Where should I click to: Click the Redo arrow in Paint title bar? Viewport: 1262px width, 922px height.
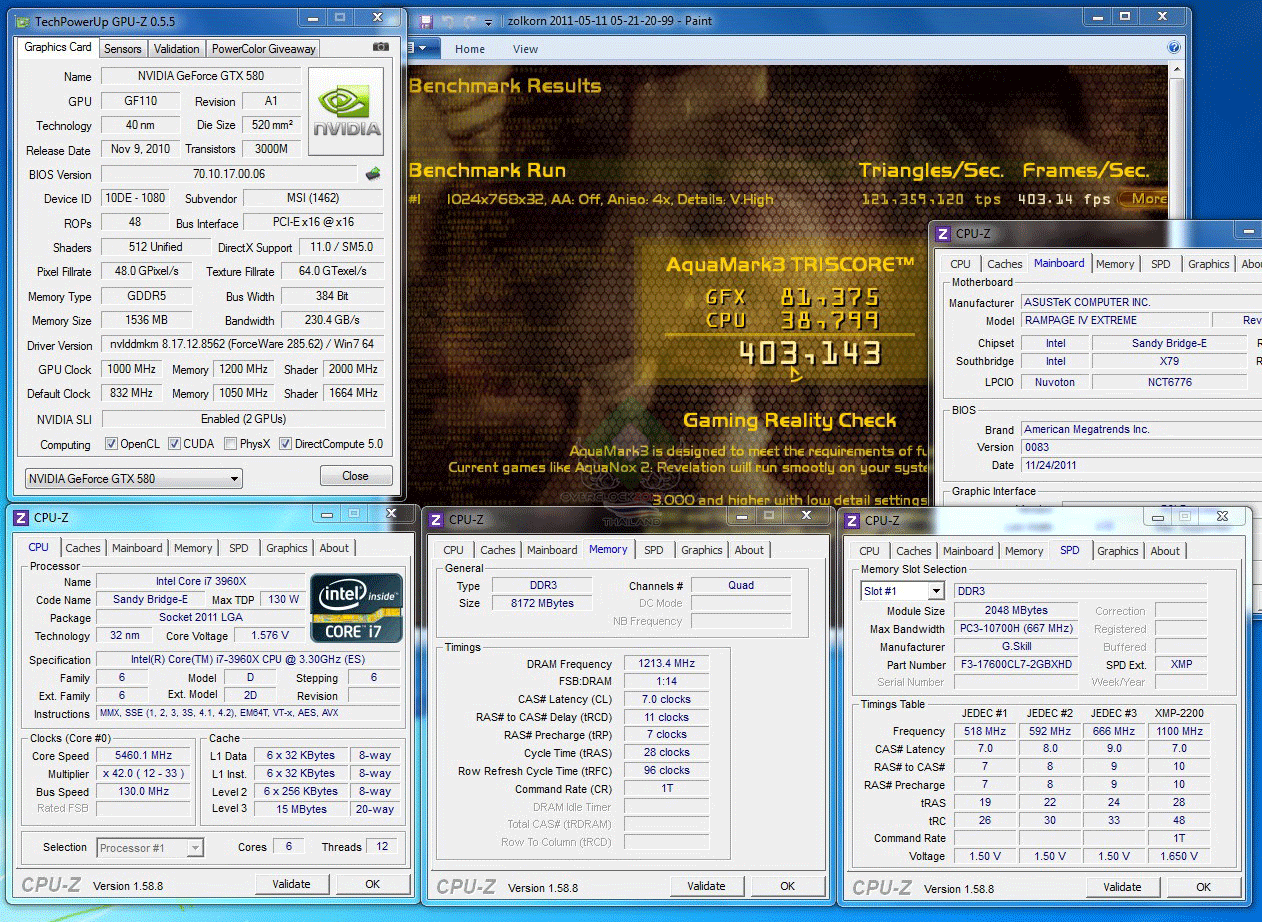pyautogui.click(x=469, y=21)
